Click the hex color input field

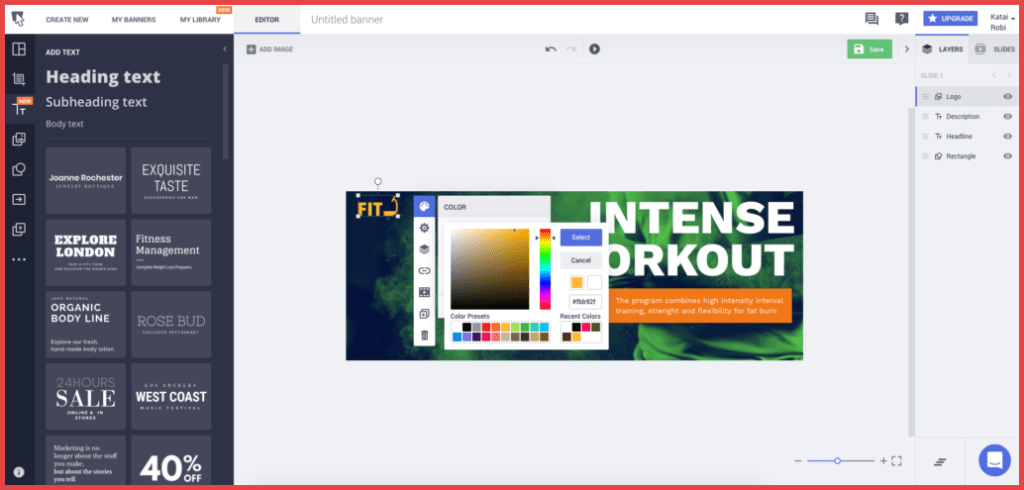pos(585,301)
